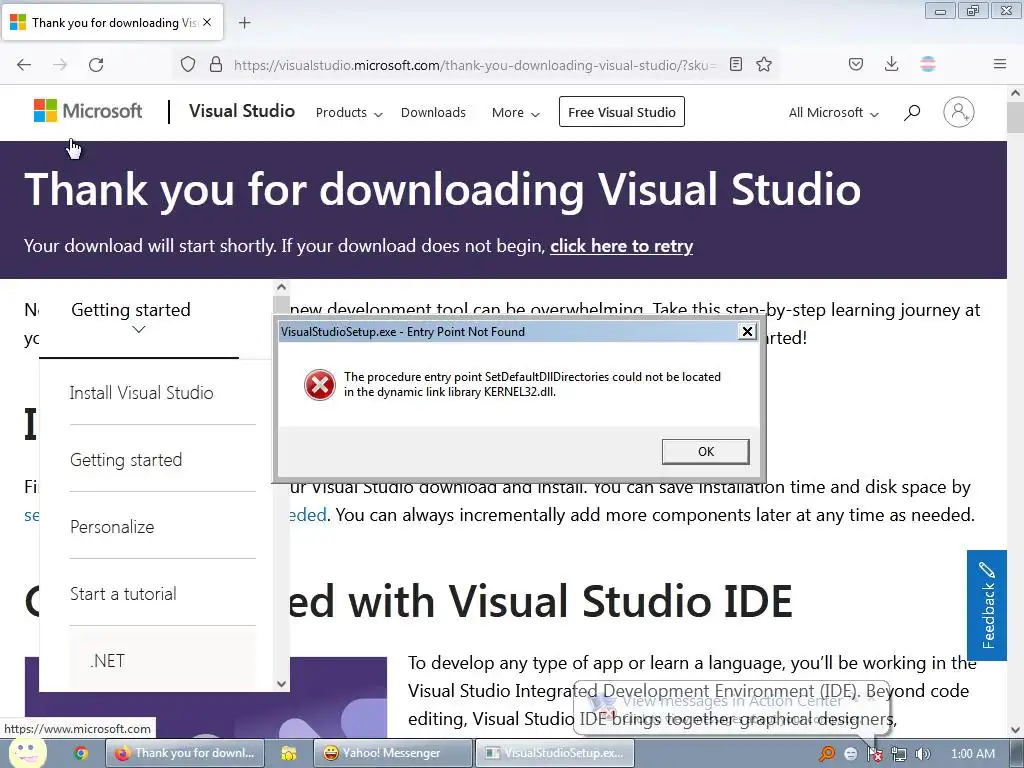Screen dimensions: 1024x768
Task: Select Personalize in the dropdown list
Action: pos(112,527)
